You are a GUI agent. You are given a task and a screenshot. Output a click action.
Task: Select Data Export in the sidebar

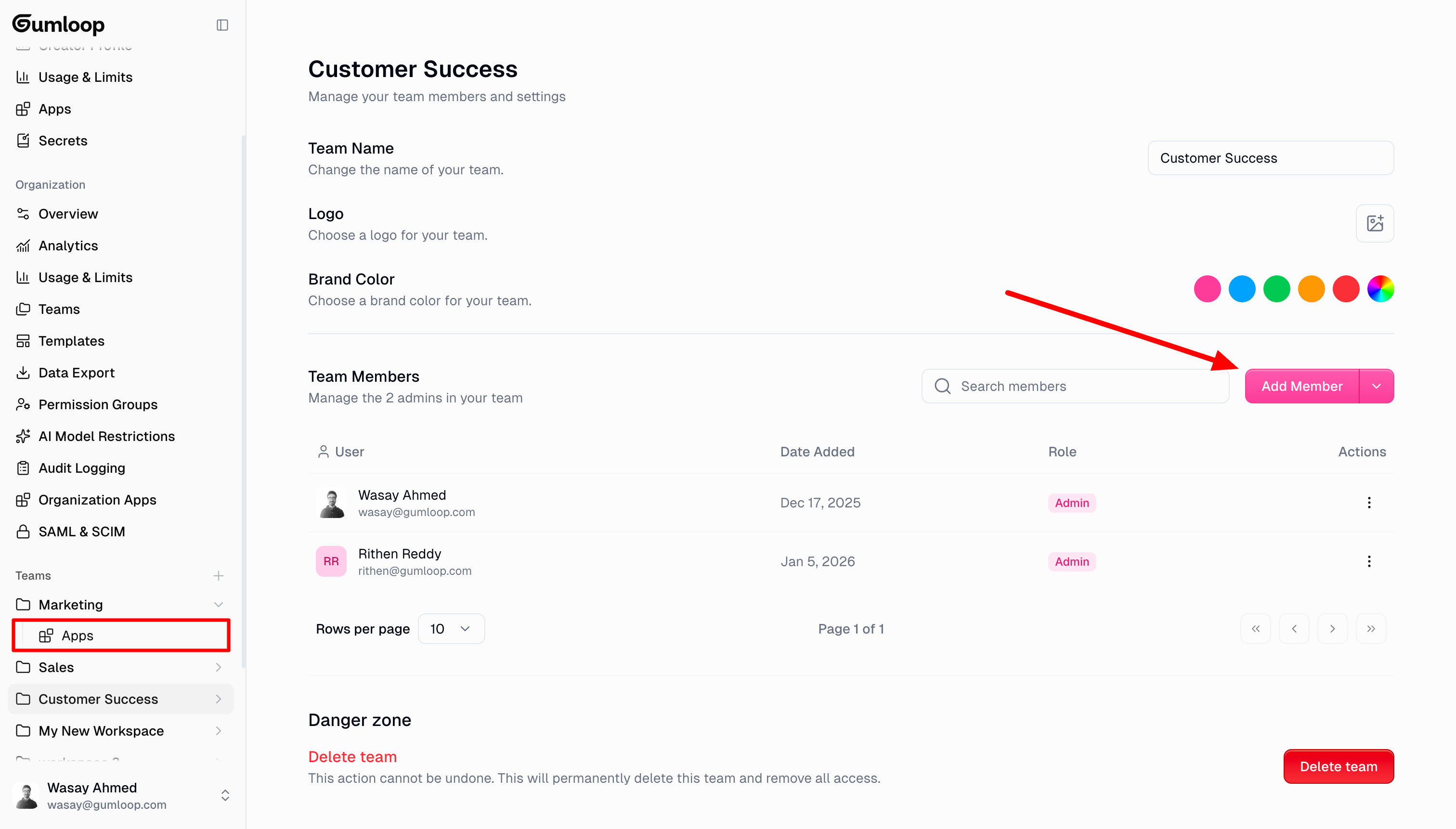[76, 372]
